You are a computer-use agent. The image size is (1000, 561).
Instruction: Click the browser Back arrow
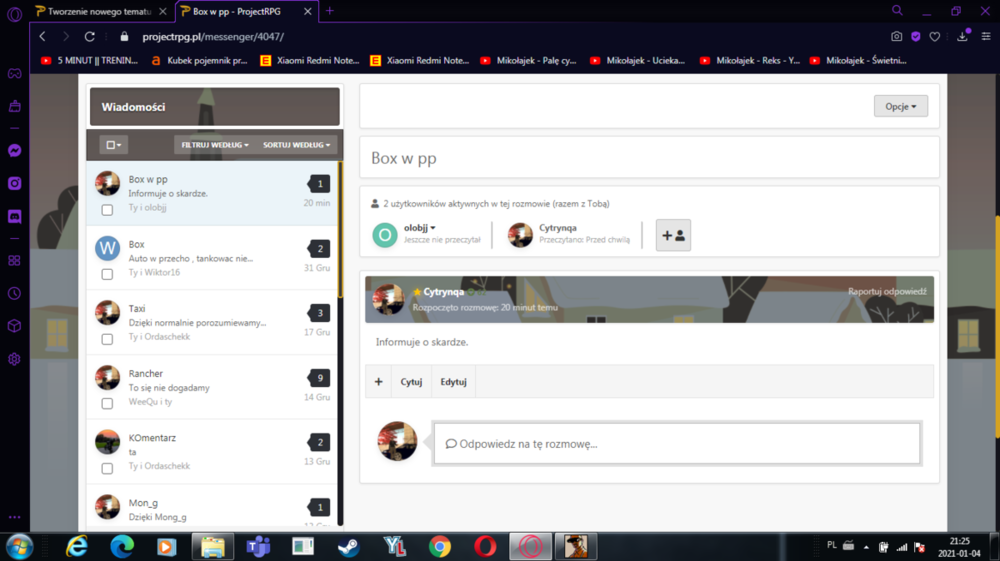pyautogui.click(x=43, y=36)
